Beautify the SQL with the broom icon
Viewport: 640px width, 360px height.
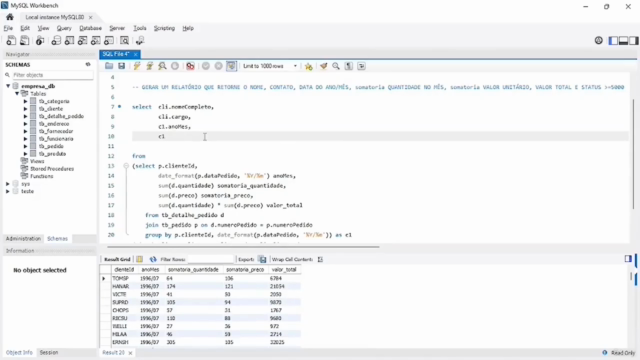click(323, 66)
